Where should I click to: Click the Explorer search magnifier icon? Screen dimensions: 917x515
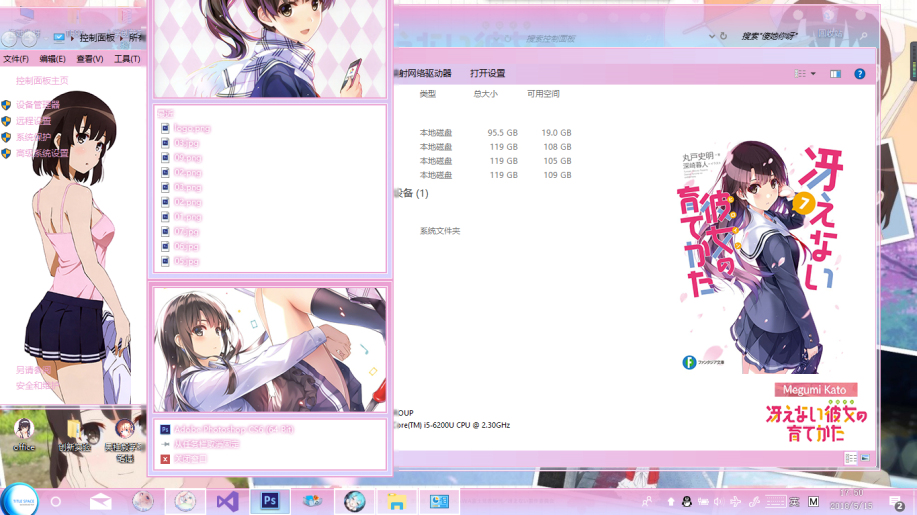pyautogui.click(x=864, y=36)
